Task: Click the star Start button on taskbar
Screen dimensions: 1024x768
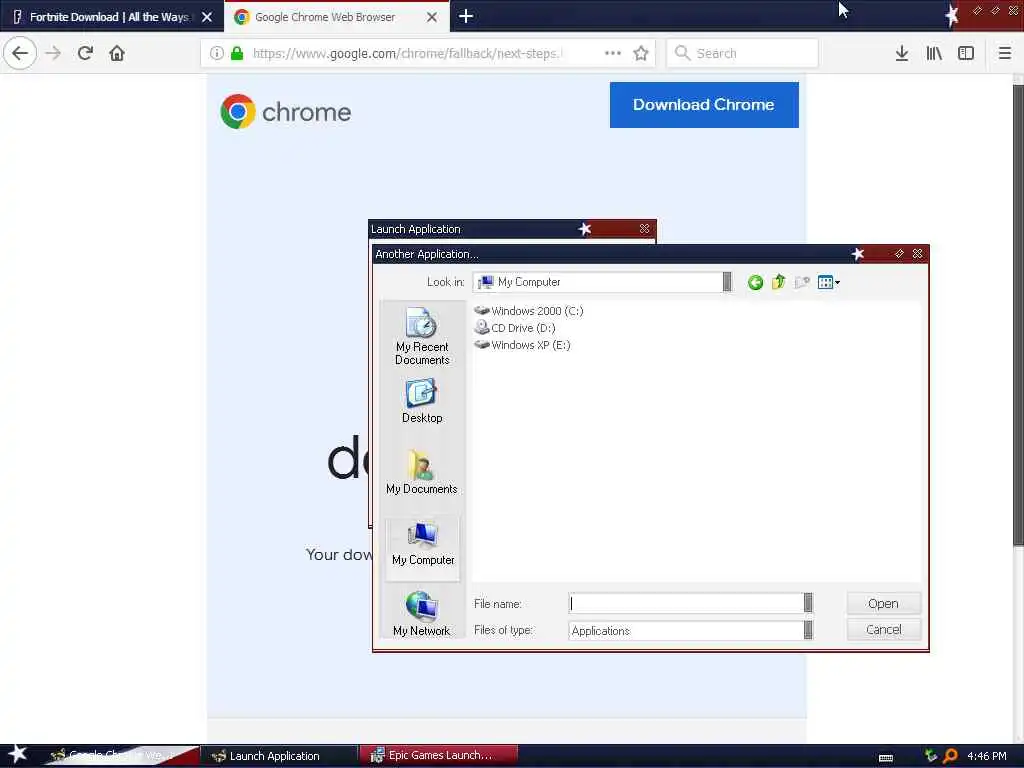Action: [17, 755]
